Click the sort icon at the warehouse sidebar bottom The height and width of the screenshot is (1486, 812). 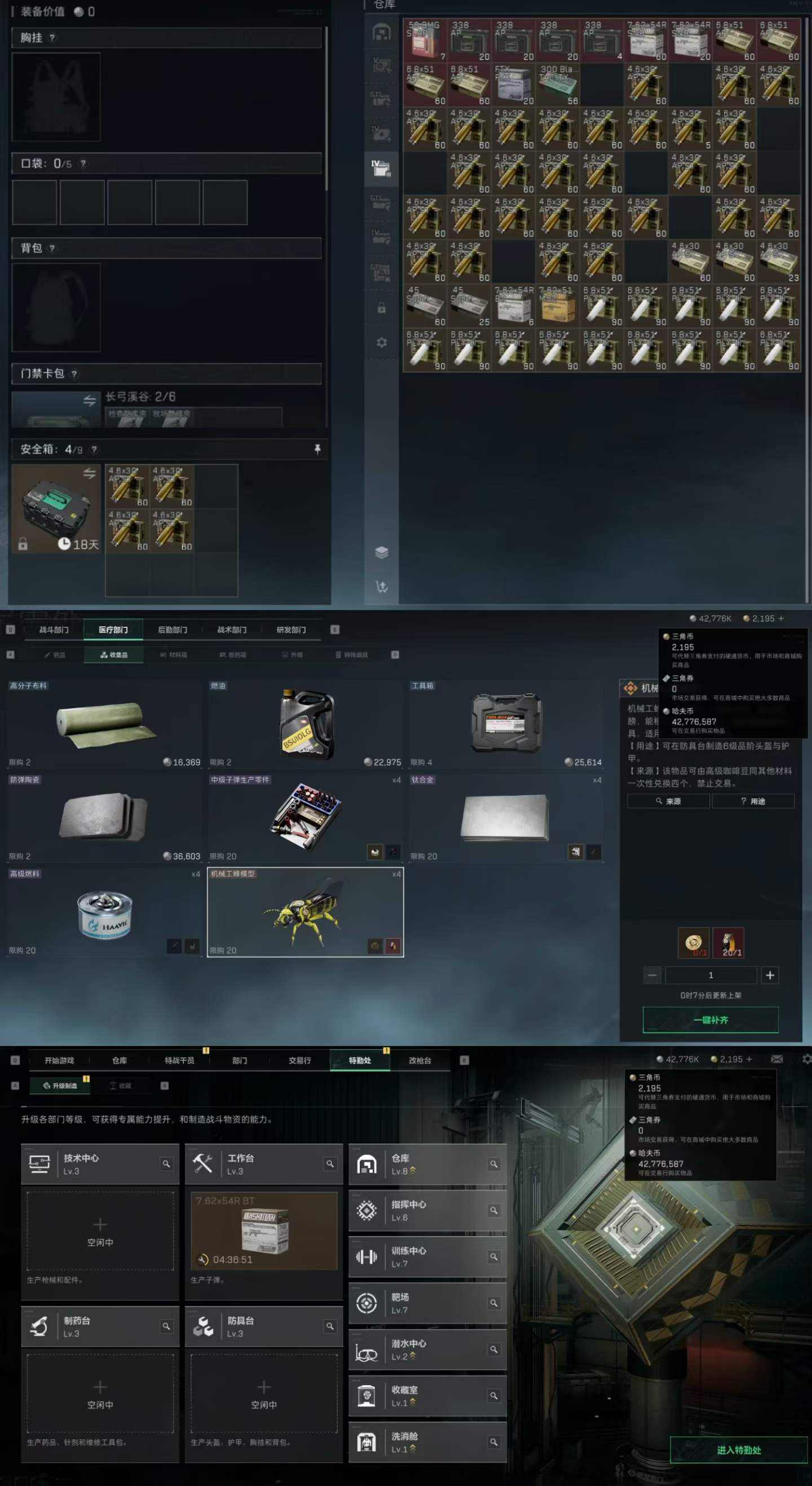pos(381,587)
